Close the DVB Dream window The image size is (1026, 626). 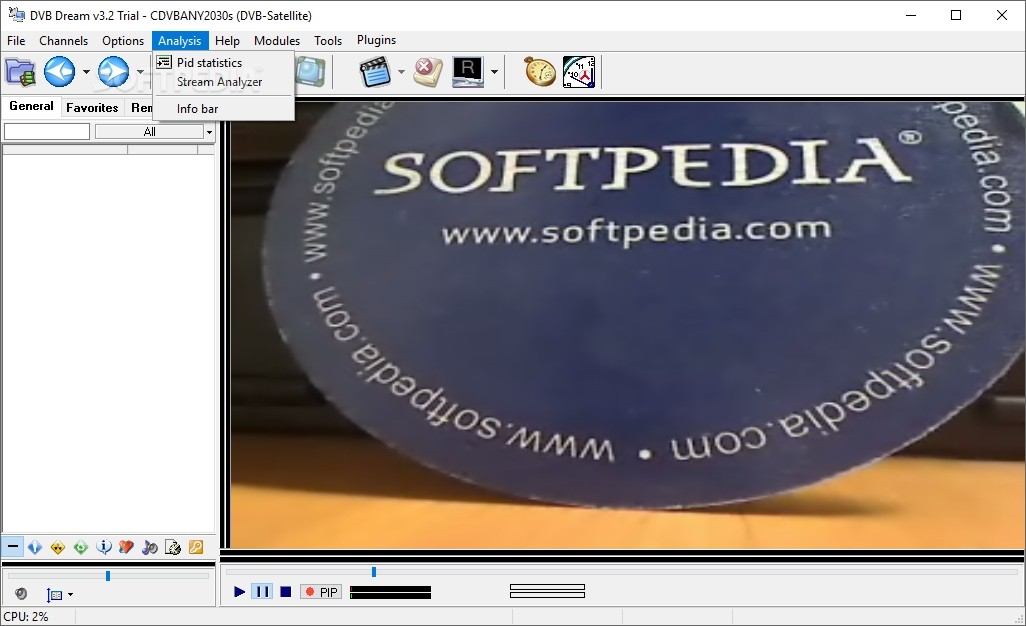click(1002, 15)
